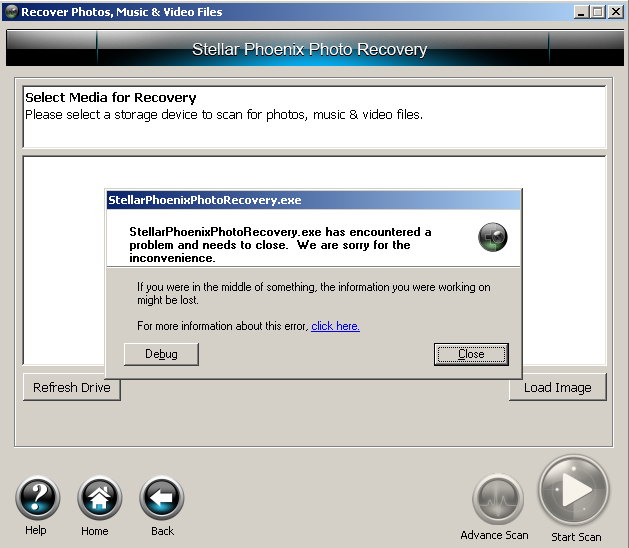Screen dimensions: 629x548
Task: Click the StellarPhoenixPhotoRecovery.exe dialog title bar
Action: pos(313,200)
